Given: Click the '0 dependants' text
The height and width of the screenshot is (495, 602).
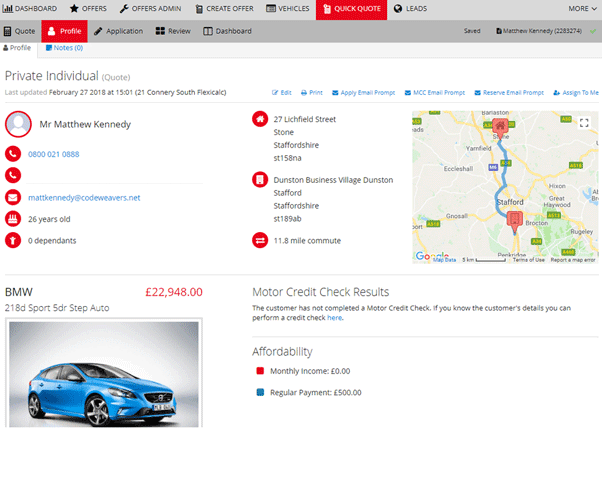Looking at the screenshot, I should [52, 241].
